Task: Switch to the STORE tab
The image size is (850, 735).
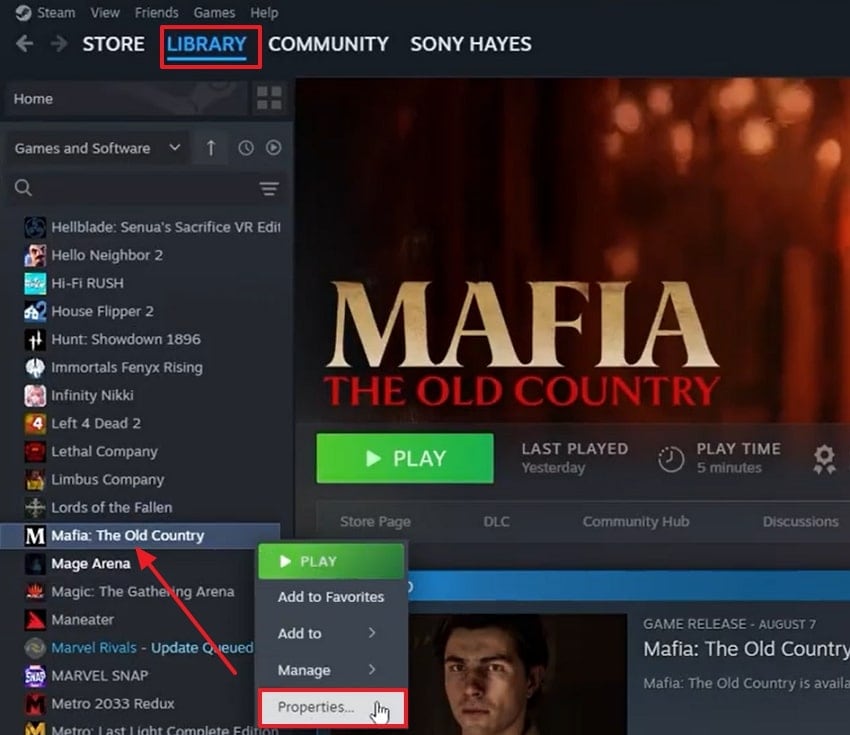Action: click(113, 44)
